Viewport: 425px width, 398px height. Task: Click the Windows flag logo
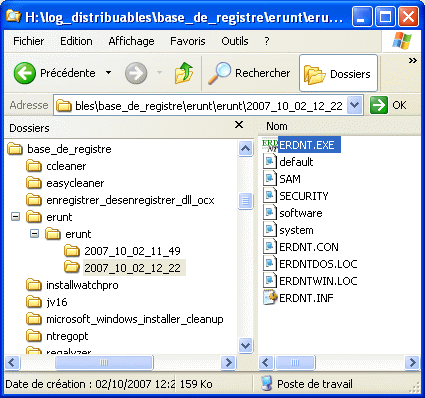pos(401,41)
